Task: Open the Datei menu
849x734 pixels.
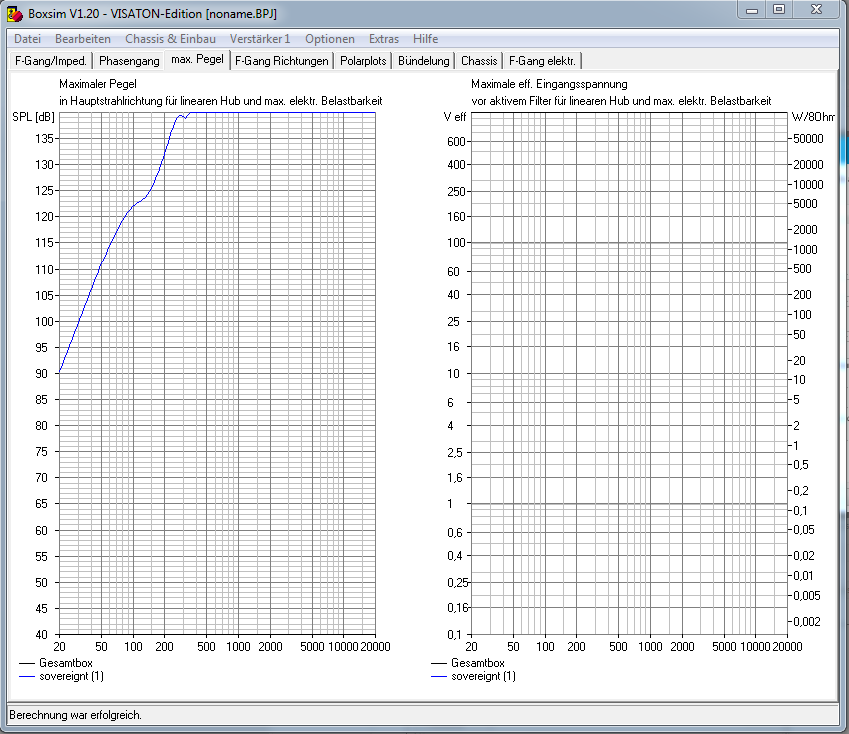Action: pos(27,39)
